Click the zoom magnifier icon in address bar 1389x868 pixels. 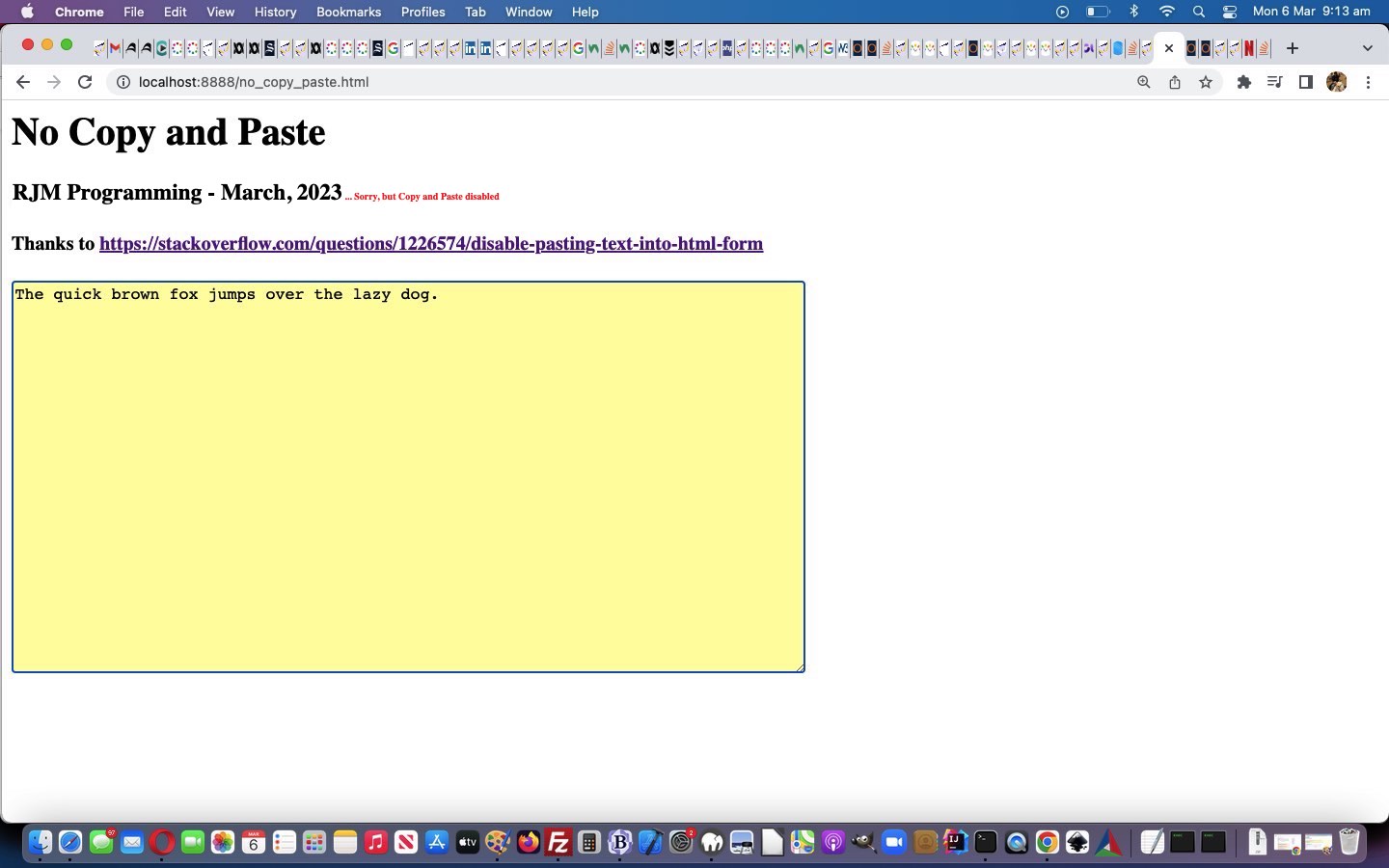click(1143, 82)
